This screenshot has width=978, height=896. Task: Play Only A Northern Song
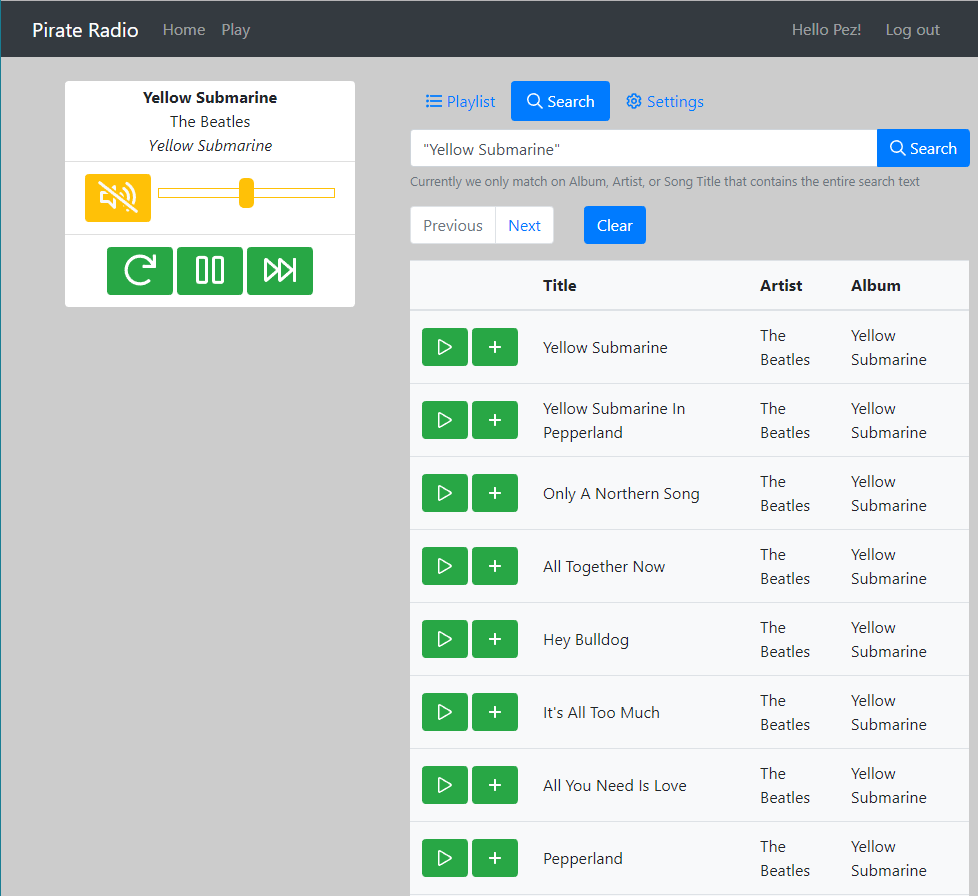pyautogui.click(x=445, y=493)
